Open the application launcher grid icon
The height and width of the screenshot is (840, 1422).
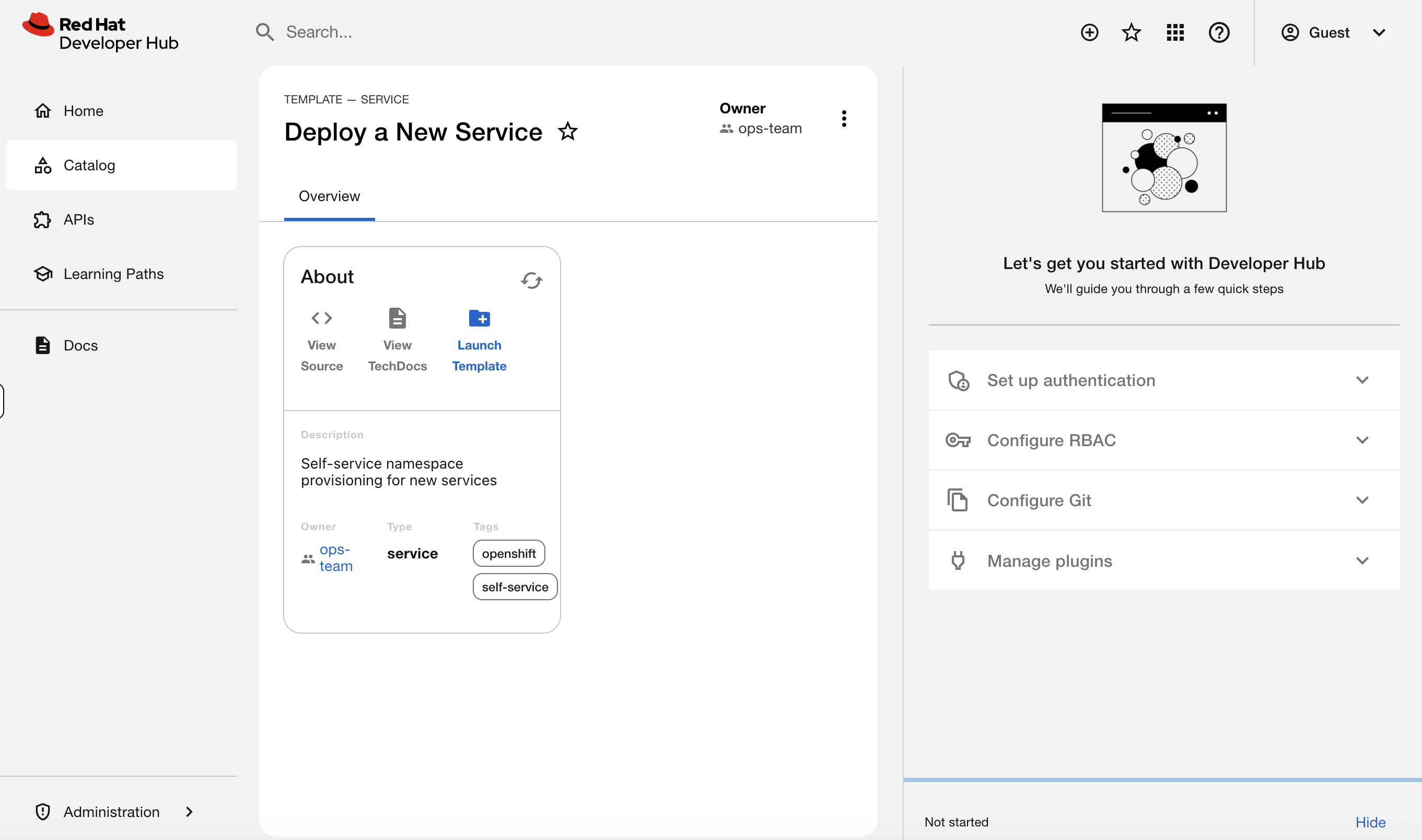(x=1175, y=32)
